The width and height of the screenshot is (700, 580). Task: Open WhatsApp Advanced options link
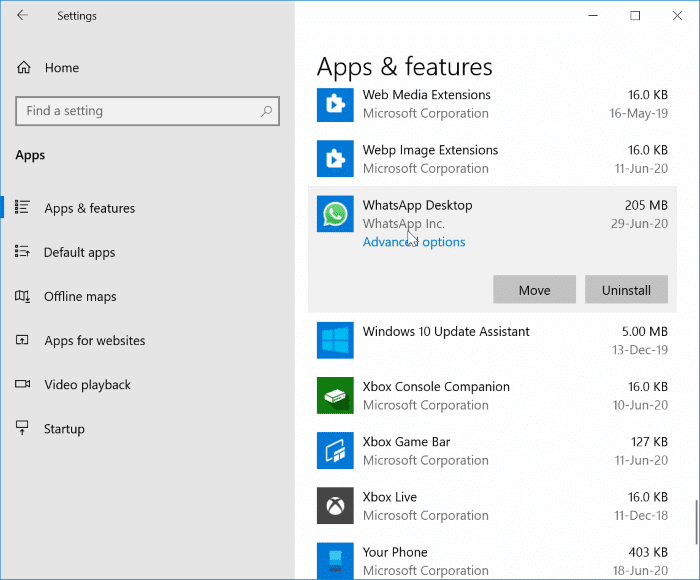[x=414, y=242]
